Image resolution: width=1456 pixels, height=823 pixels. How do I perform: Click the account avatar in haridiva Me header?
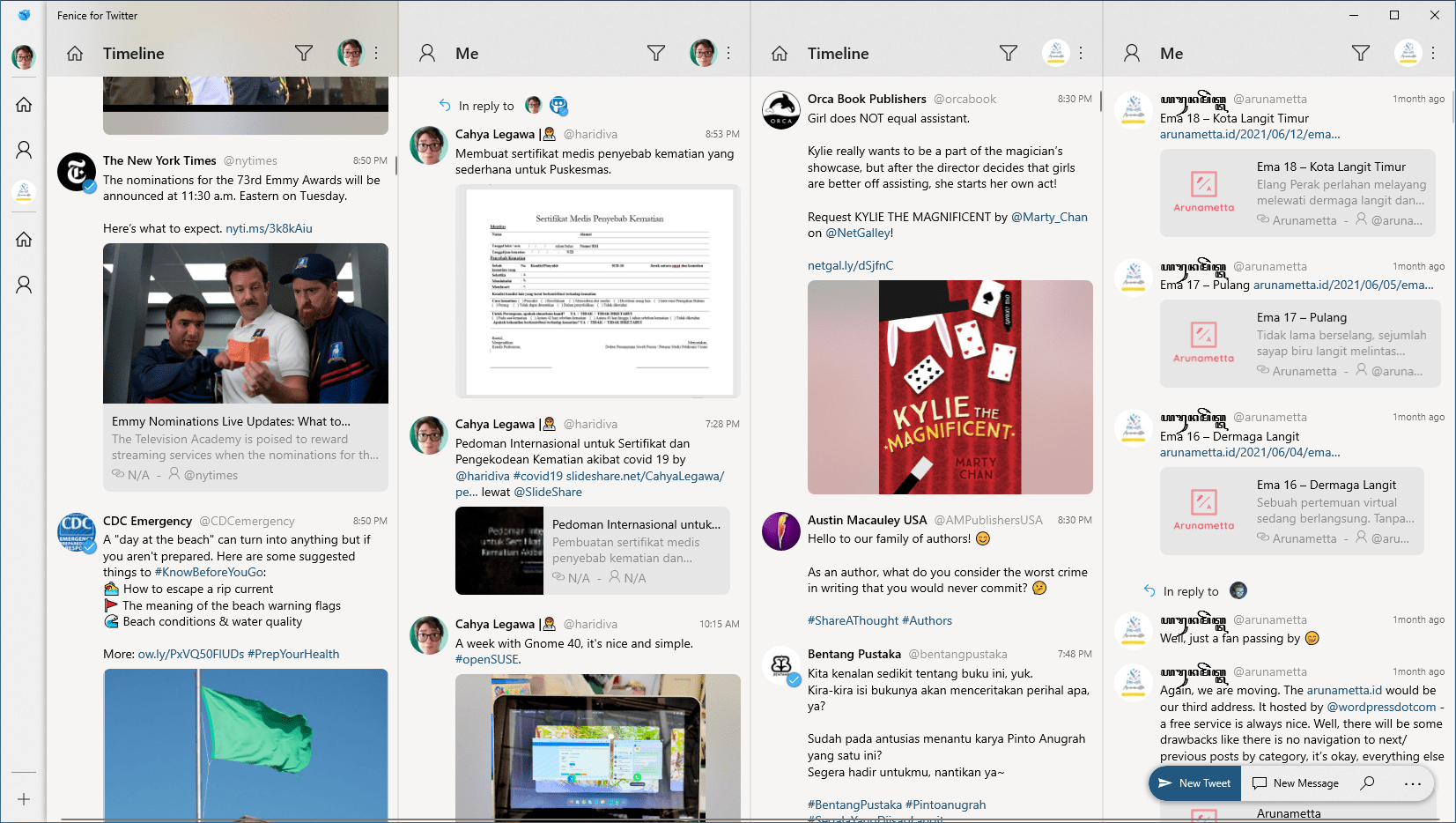click(x=703, y=53)
